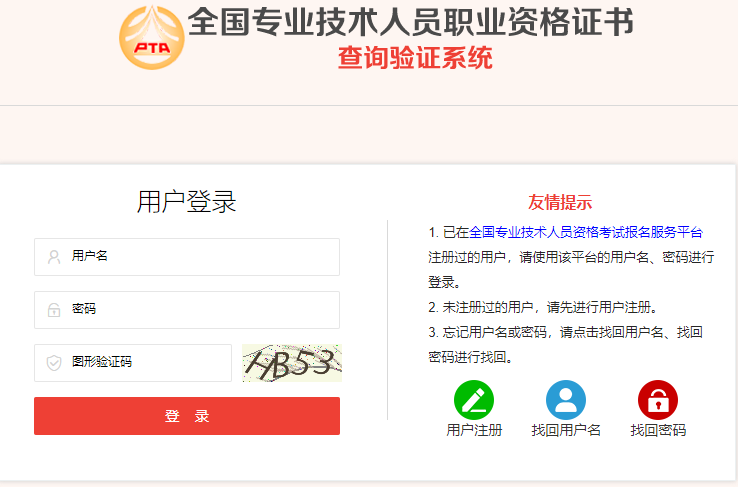Focus the 密码 password input field
The image size is (738, 487).
(x=187, y=310)
